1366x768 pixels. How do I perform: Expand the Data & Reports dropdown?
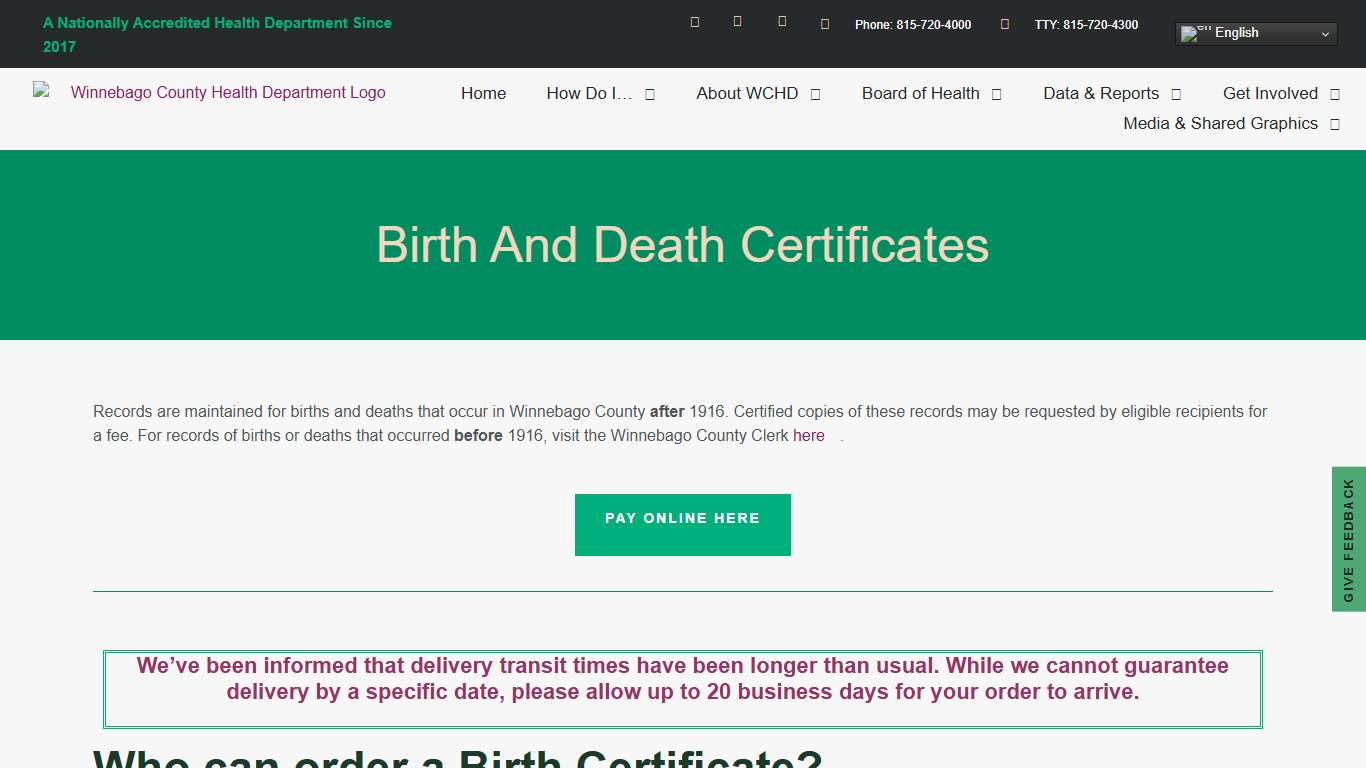pos(1177,93)
